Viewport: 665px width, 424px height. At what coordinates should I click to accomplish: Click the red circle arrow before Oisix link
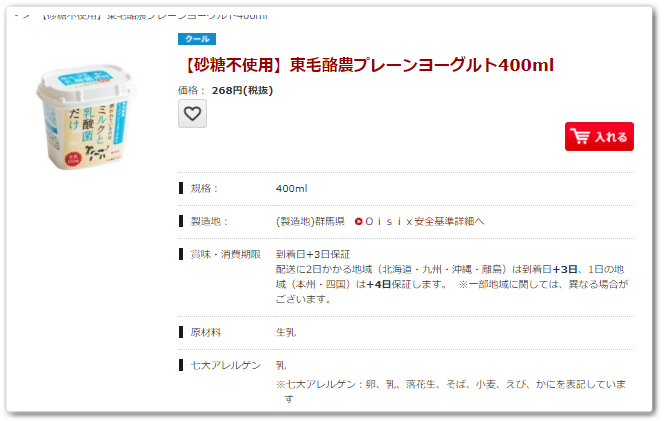tap(359, 221)
